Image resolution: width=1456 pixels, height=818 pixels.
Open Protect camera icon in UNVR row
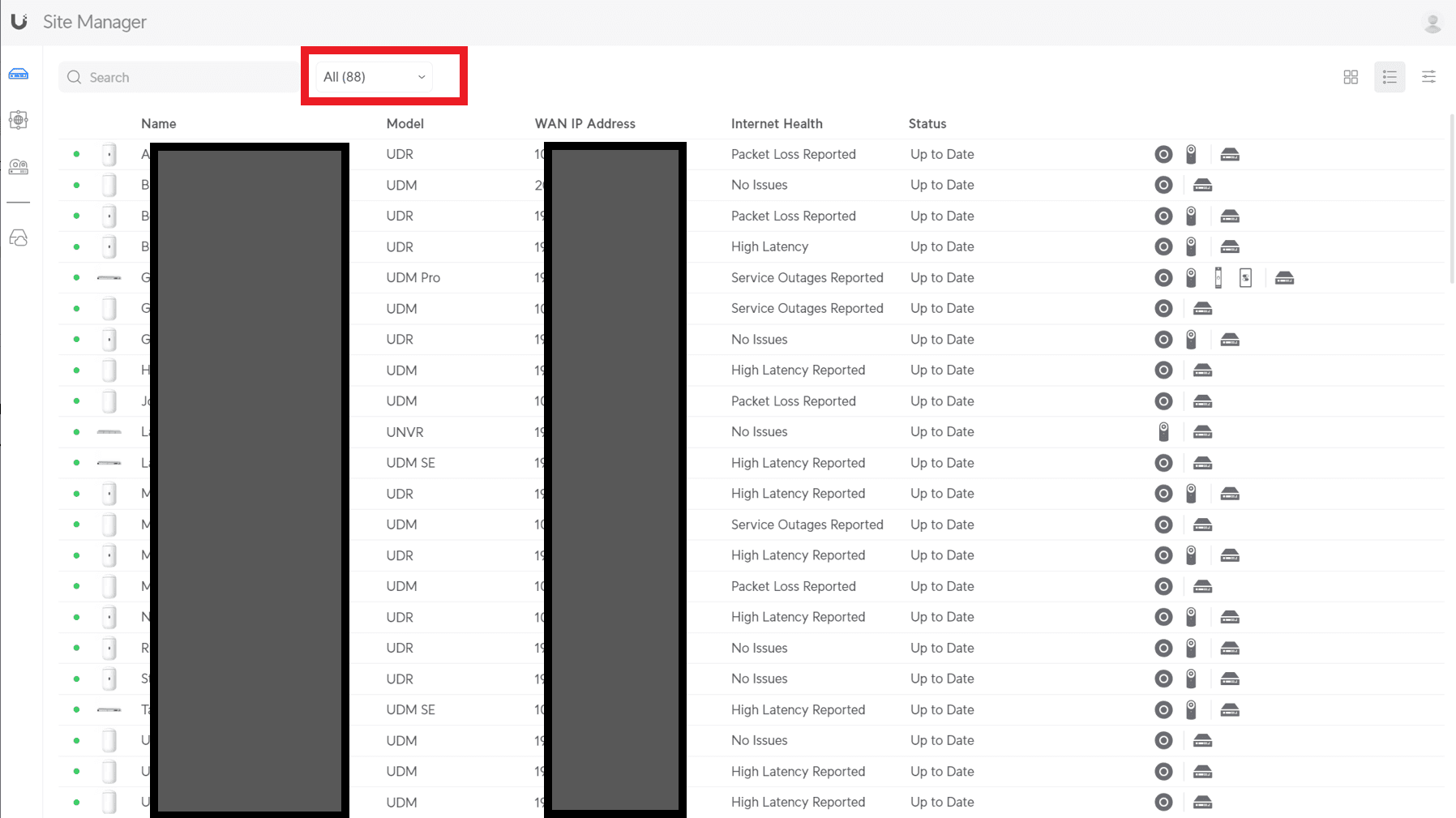point(1163,432)
